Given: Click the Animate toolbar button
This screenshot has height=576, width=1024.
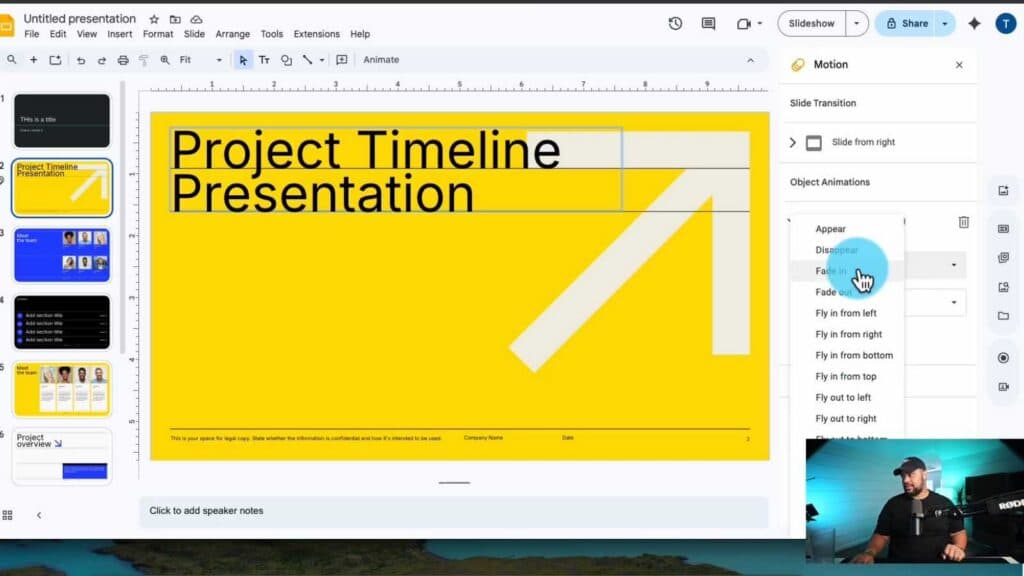Looking at the screenshot, I should click(381, 60).
